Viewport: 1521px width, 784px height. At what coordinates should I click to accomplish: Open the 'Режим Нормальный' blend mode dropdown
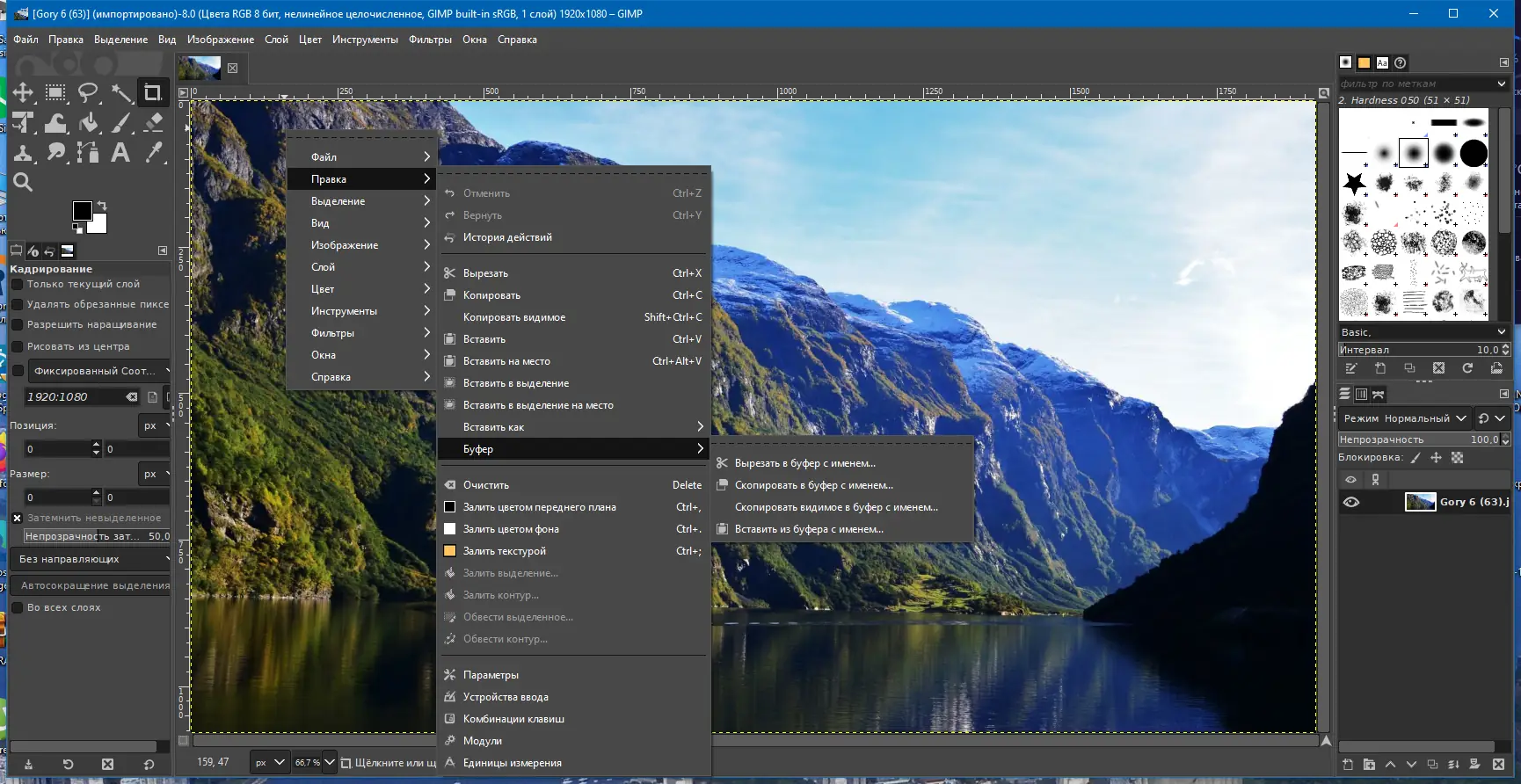coord(1404,418)
